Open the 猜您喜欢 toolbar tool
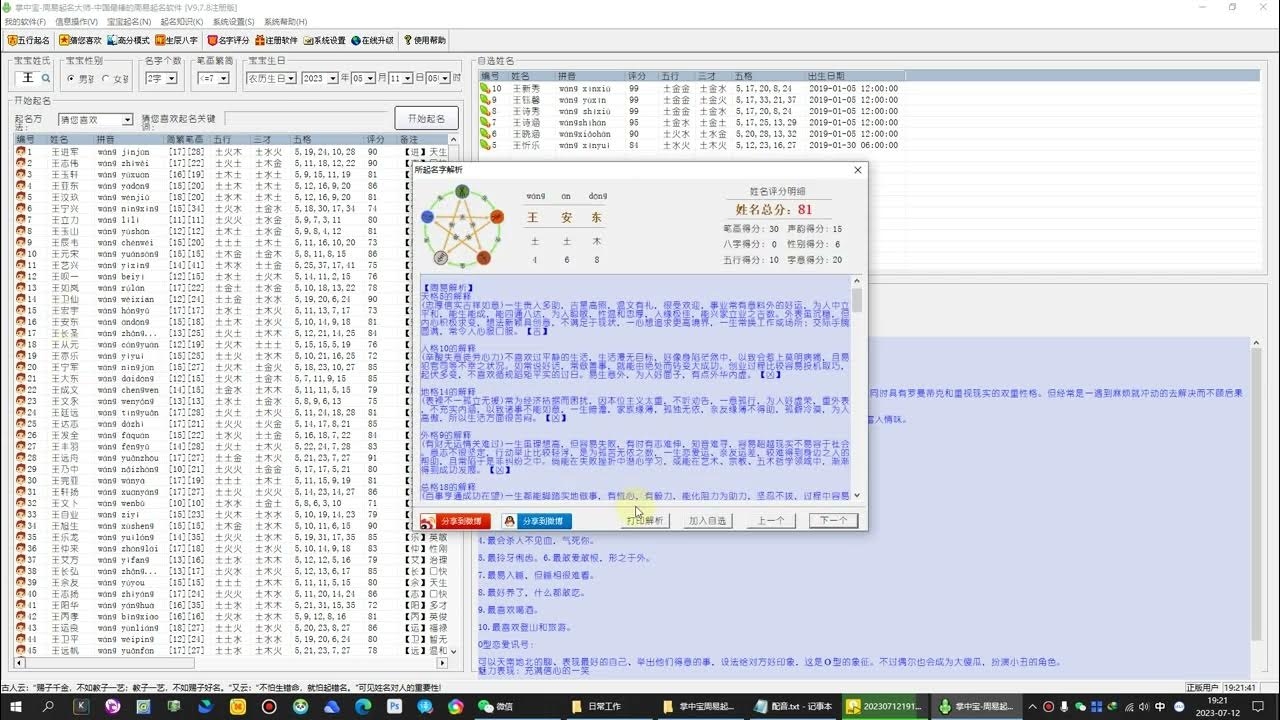 coord(80,41)
